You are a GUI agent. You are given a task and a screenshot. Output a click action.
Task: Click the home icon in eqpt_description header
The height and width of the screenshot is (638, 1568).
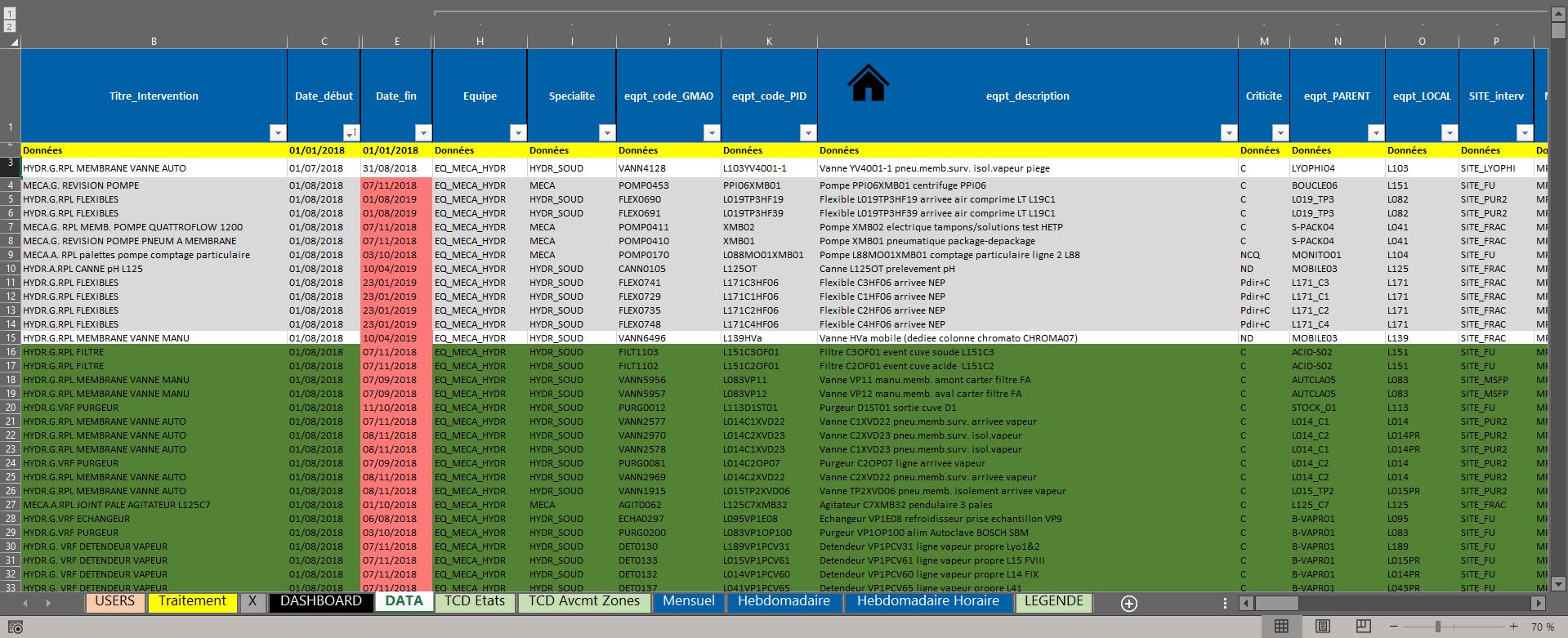(868, 83)
